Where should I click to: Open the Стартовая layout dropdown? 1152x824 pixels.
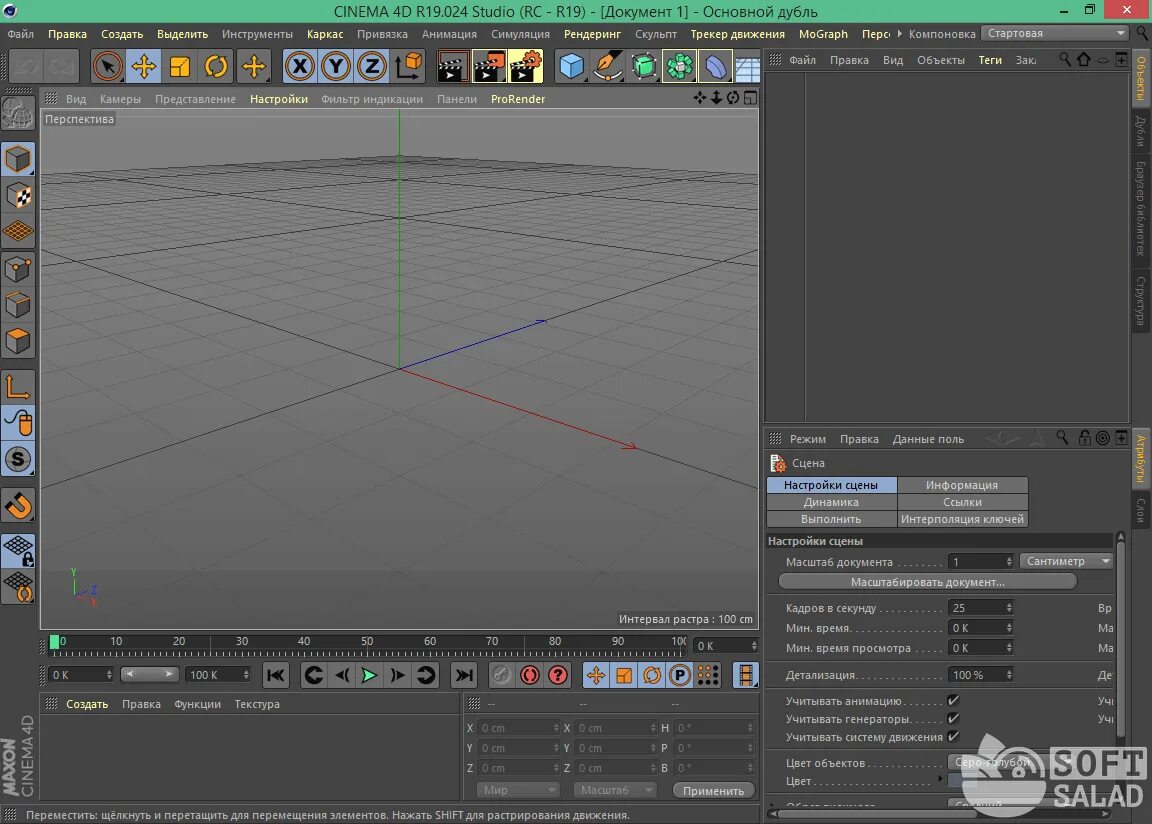[x=1054, y=33]
